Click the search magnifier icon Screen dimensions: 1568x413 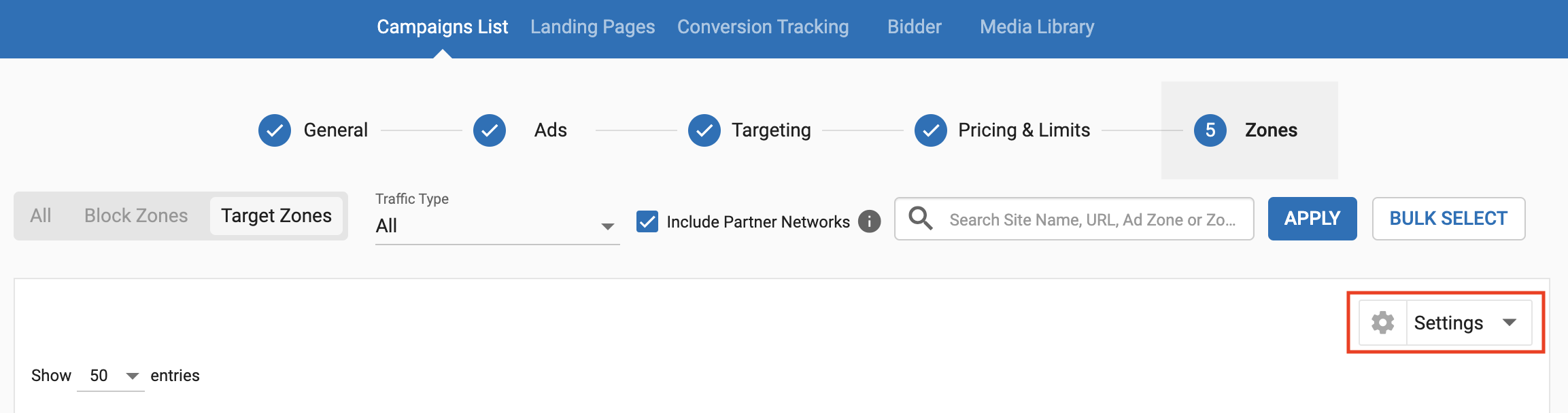click(x=921, y=219)
